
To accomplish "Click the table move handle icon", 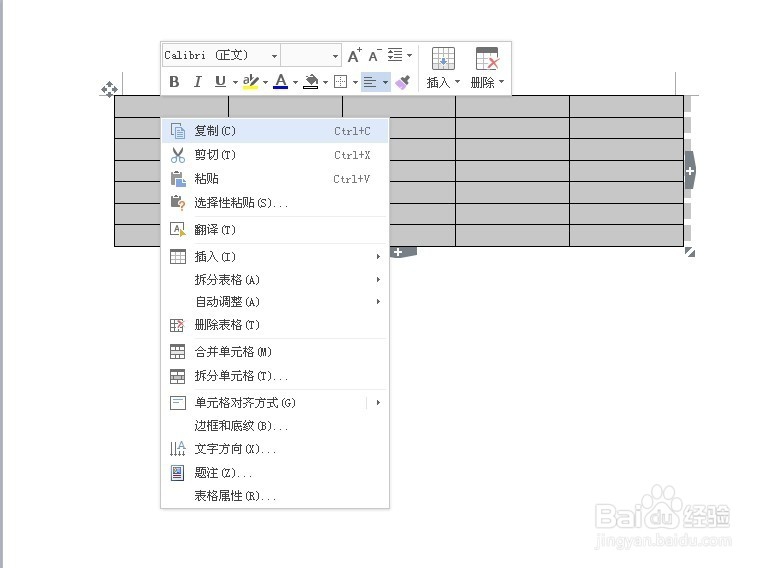I will (109, 90).
